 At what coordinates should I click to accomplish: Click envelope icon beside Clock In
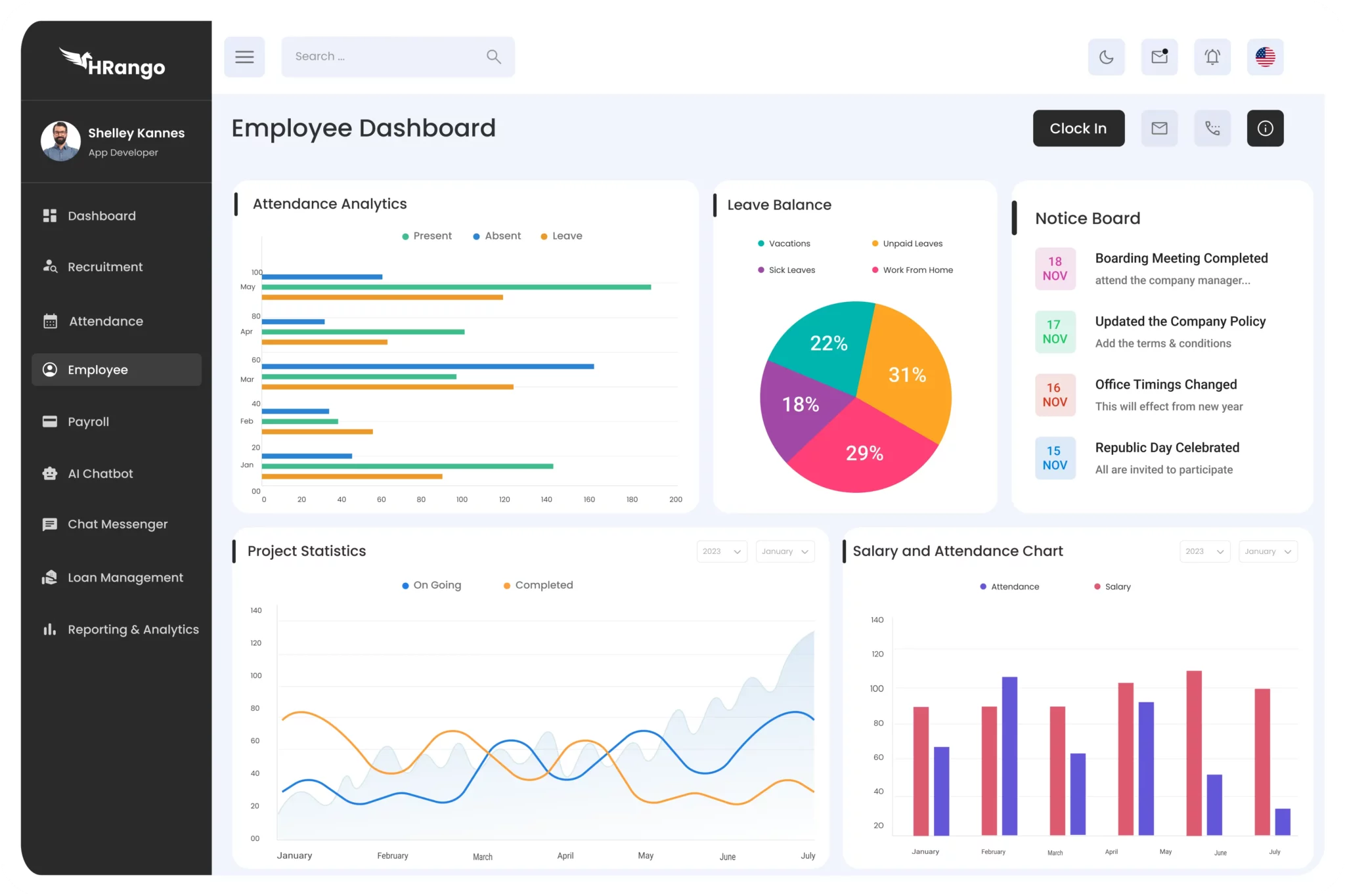point(1159,128)
